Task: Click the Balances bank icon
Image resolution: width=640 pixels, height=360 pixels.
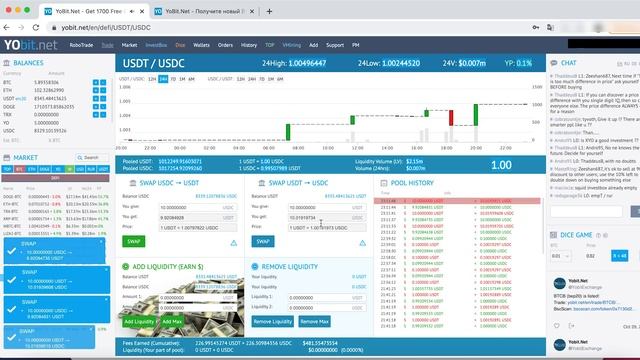Action: (7, 63)
